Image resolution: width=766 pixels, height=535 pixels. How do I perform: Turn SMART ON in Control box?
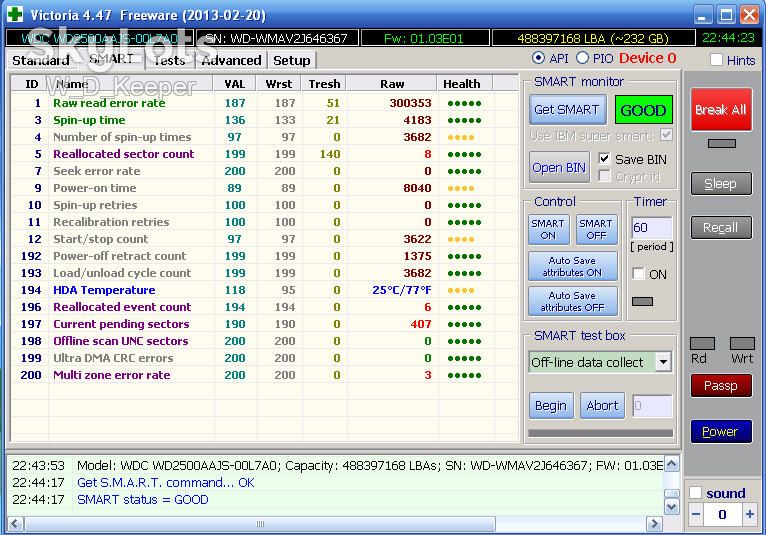click(x=548, y=229)
